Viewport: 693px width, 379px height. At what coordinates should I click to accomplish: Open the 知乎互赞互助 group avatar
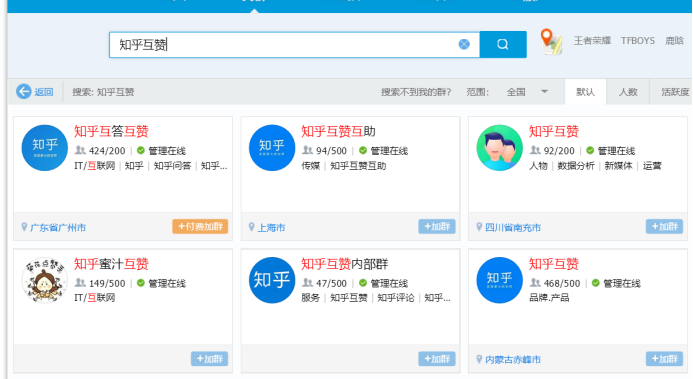pos(272,148)
